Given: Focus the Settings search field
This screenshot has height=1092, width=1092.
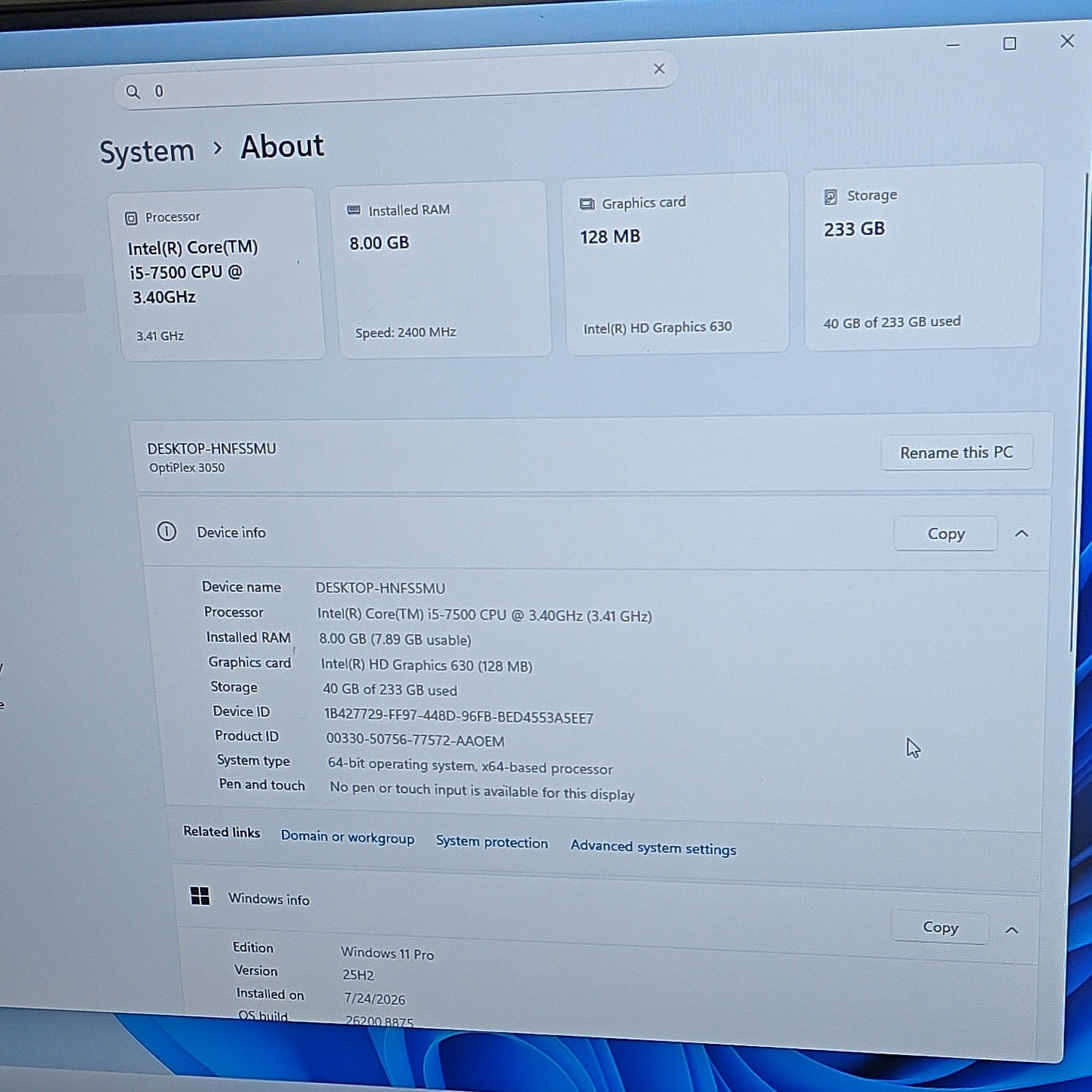Looking at the screenshot, I should tap(396, 82).
